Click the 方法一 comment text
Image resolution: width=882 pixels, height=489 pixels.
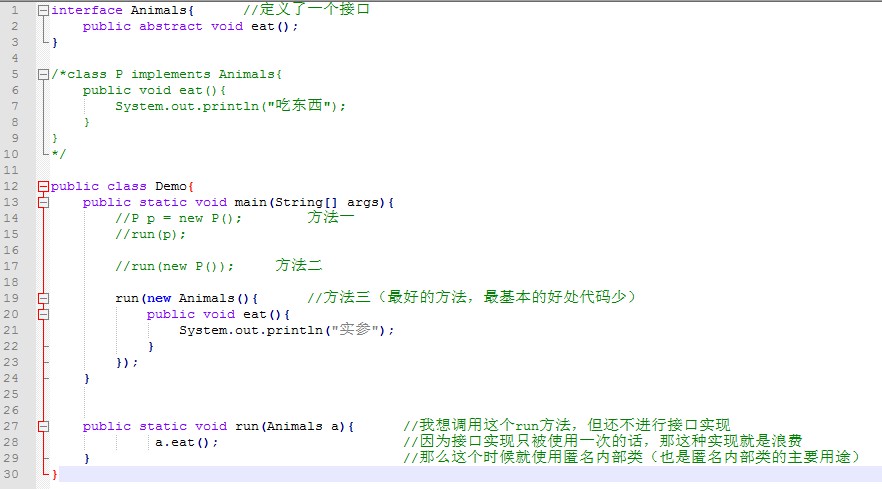pyautogui.click(x=331, y=217)
